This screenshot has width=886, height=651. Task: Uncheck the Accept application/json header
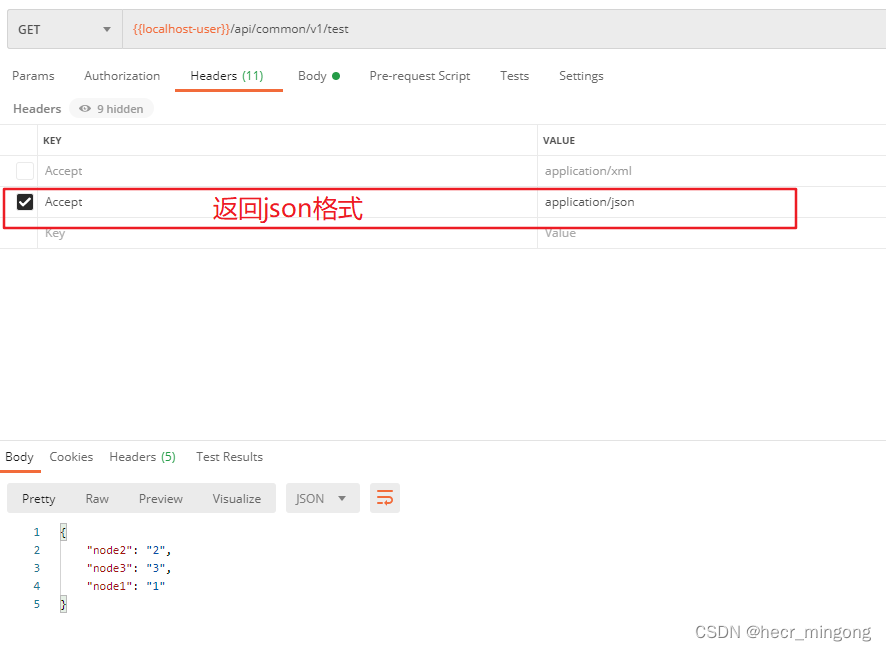point(25,202)
